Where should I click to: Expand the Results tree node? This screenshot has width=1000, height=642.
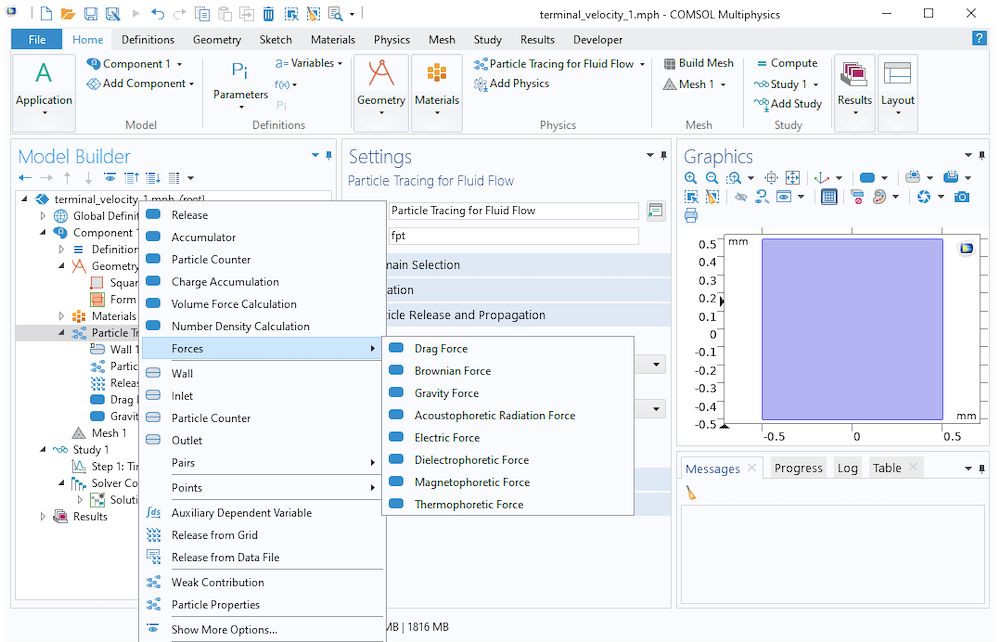coord(43,516)
